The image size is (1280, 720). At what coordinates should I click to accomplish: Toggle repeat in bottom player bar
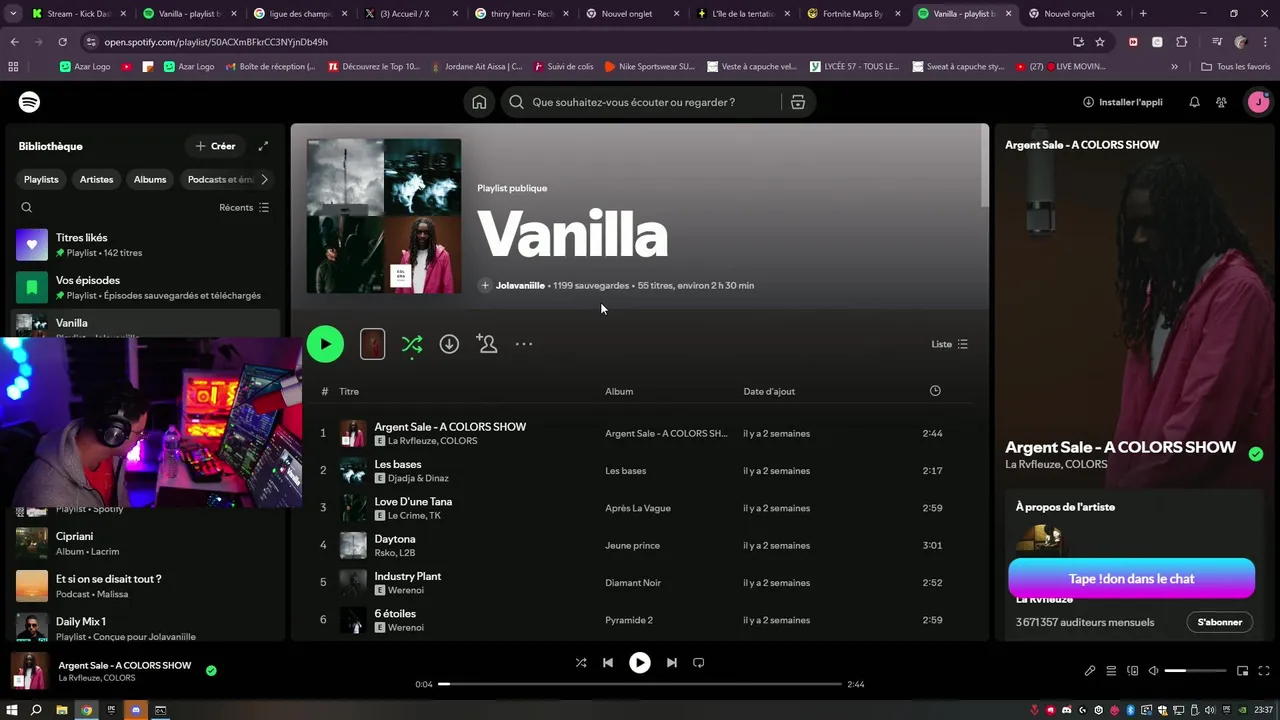pyautogui.click(x=699, y=662)
